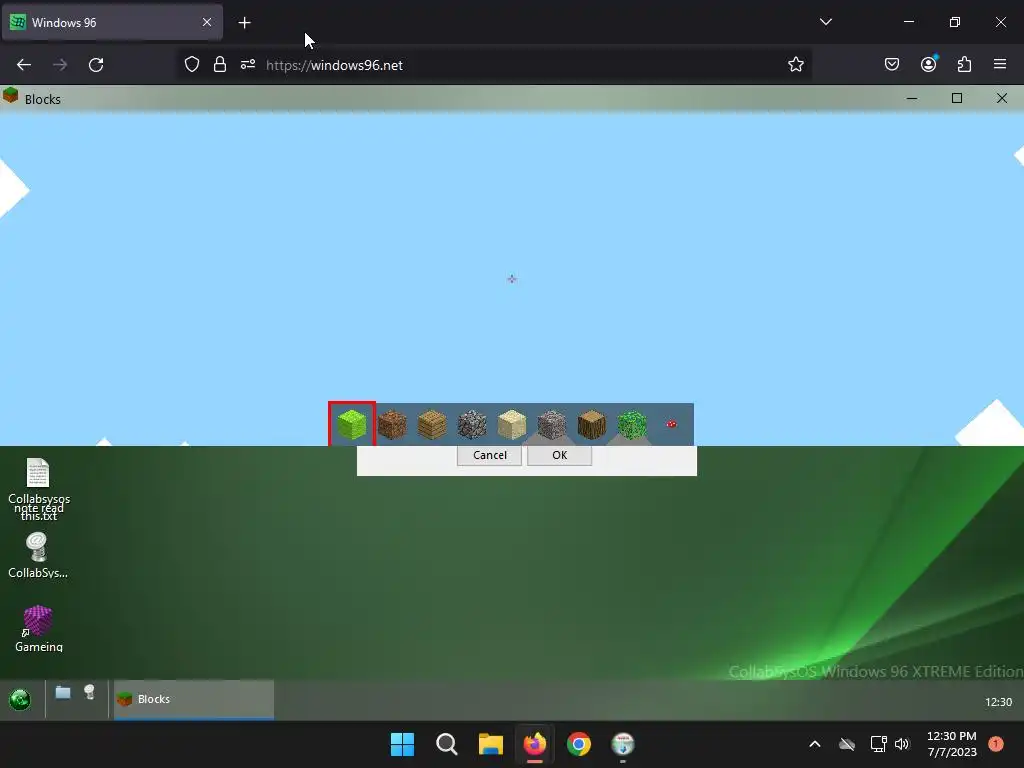
Task: Open the Pocket save icon
Action: point(891,65)
